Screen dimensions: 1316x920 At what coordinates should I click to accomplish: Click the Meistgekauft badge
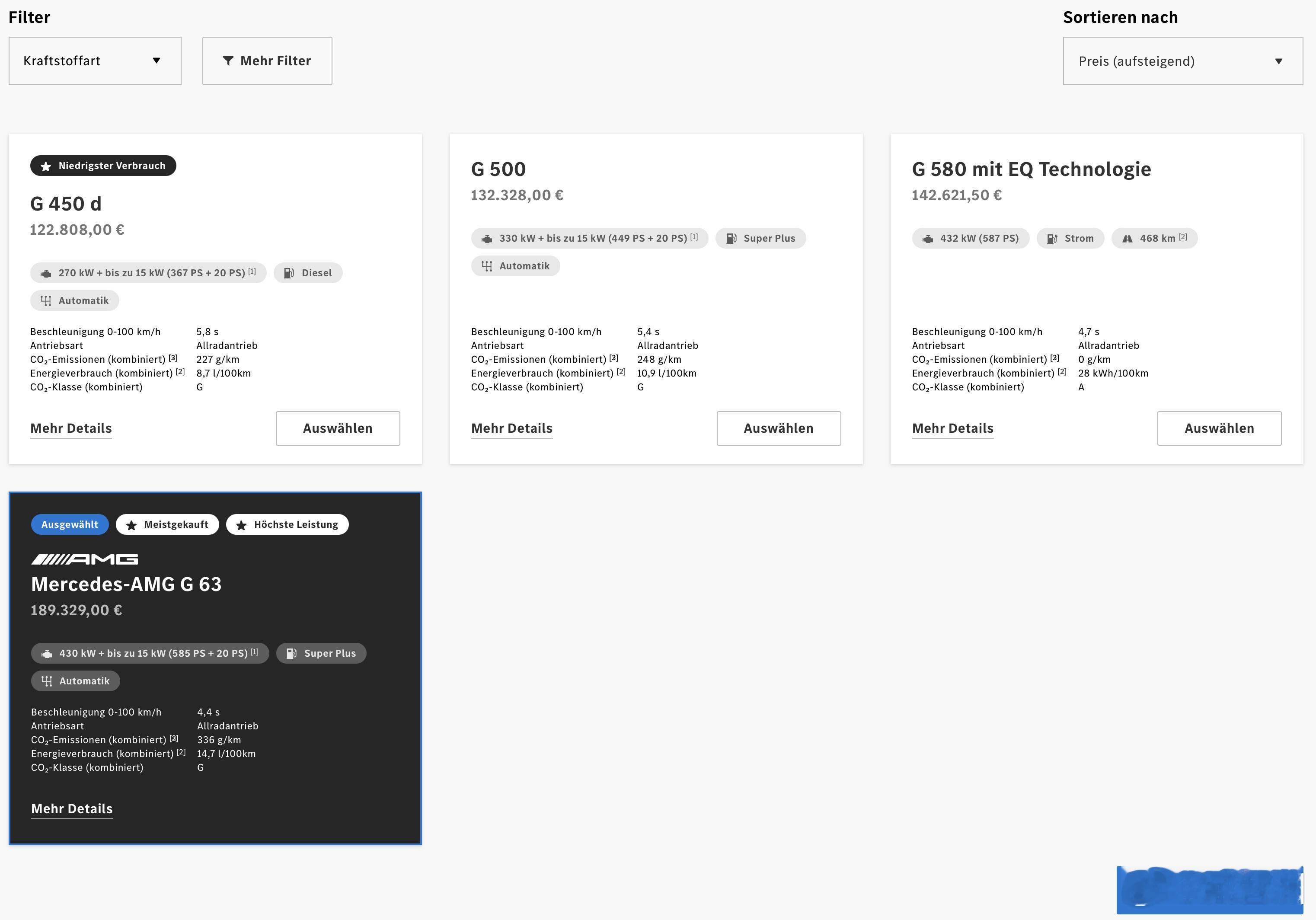click(x=167, y=524)
